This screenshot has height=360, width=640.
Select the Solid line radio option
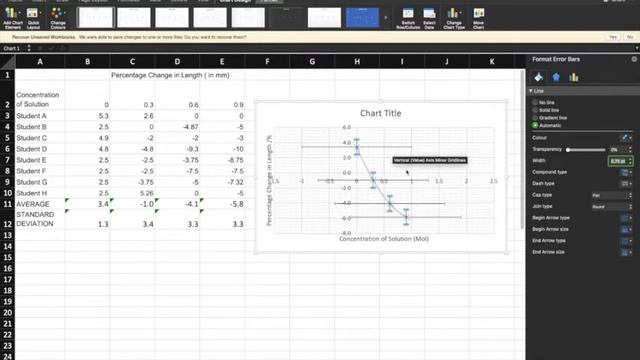click(x=535, y=110)
